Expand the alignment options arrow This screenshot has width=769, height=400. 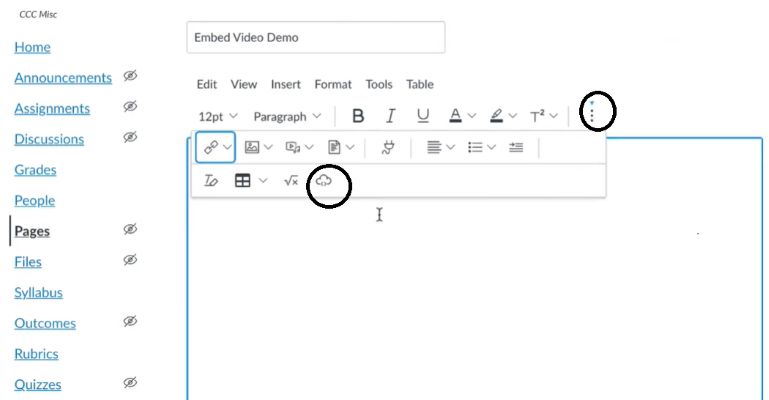coord(451,147)
